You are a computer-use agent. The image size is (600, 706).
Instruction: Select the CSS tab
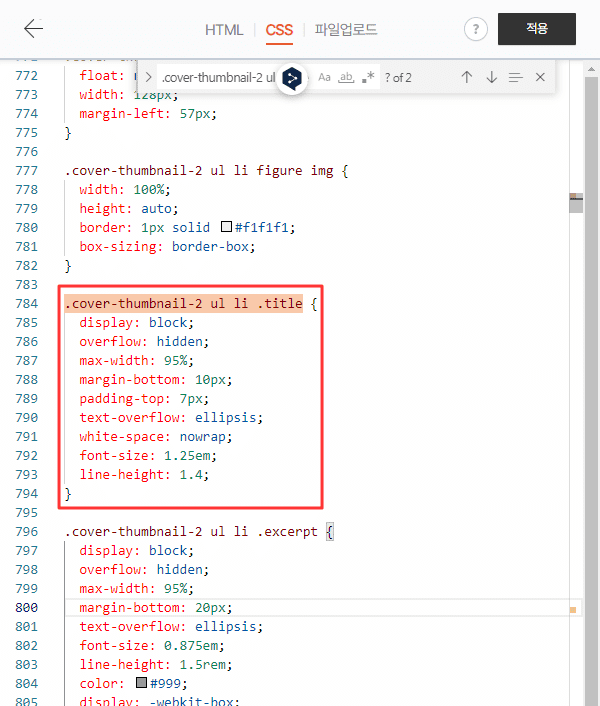[279, 30]
